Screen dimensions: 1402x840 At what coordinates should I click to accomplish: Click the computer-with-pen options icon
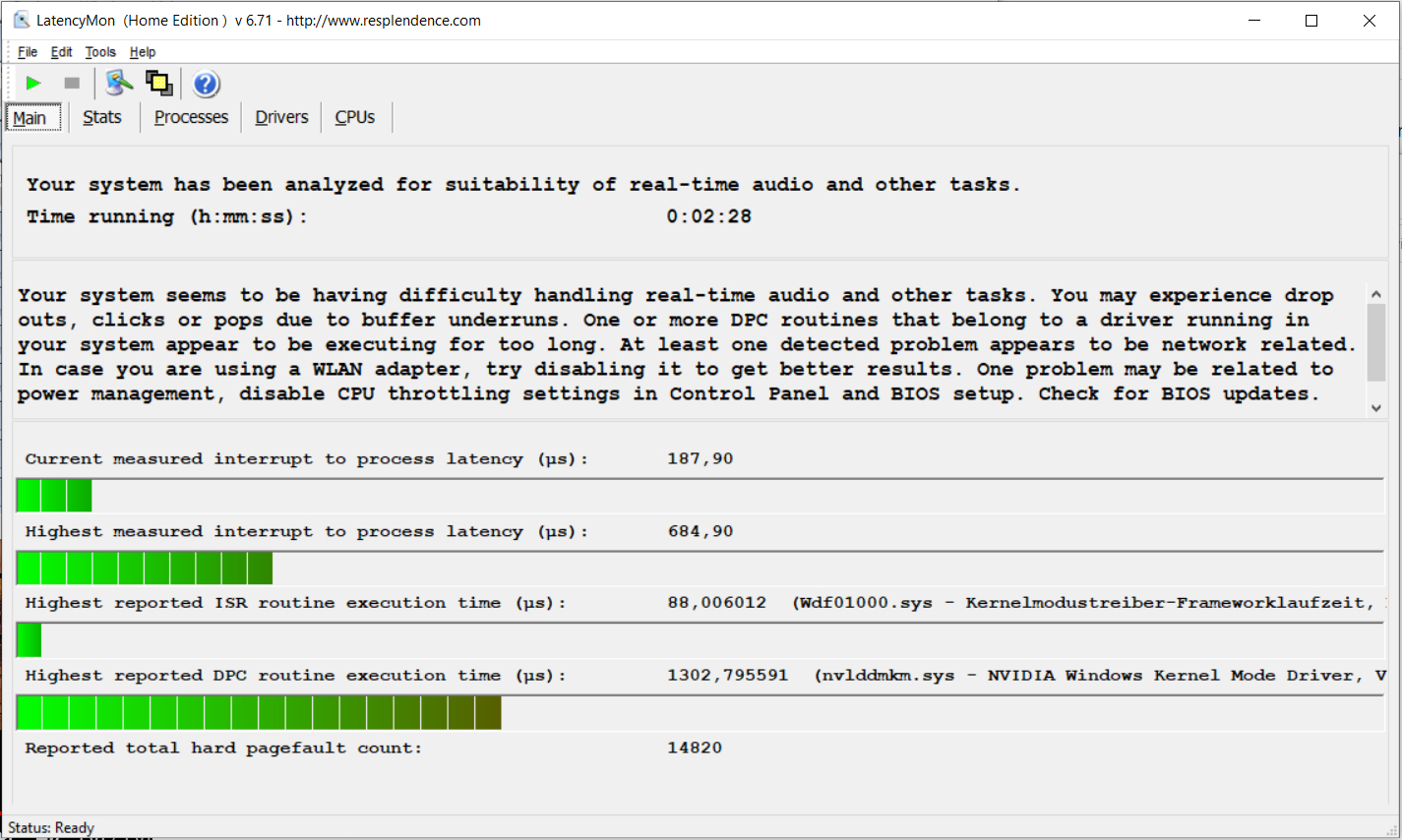(119, 84)
